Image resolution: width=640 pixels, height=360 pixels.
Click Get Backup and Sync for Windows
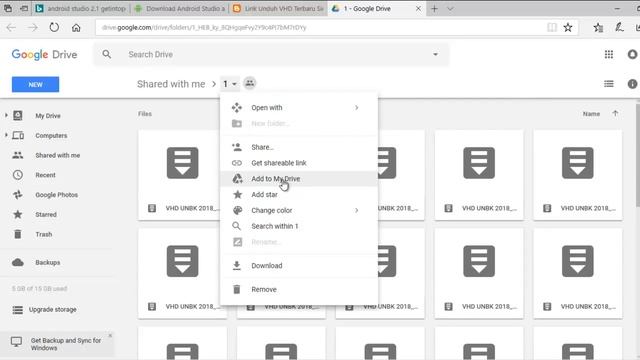[66, 344]
